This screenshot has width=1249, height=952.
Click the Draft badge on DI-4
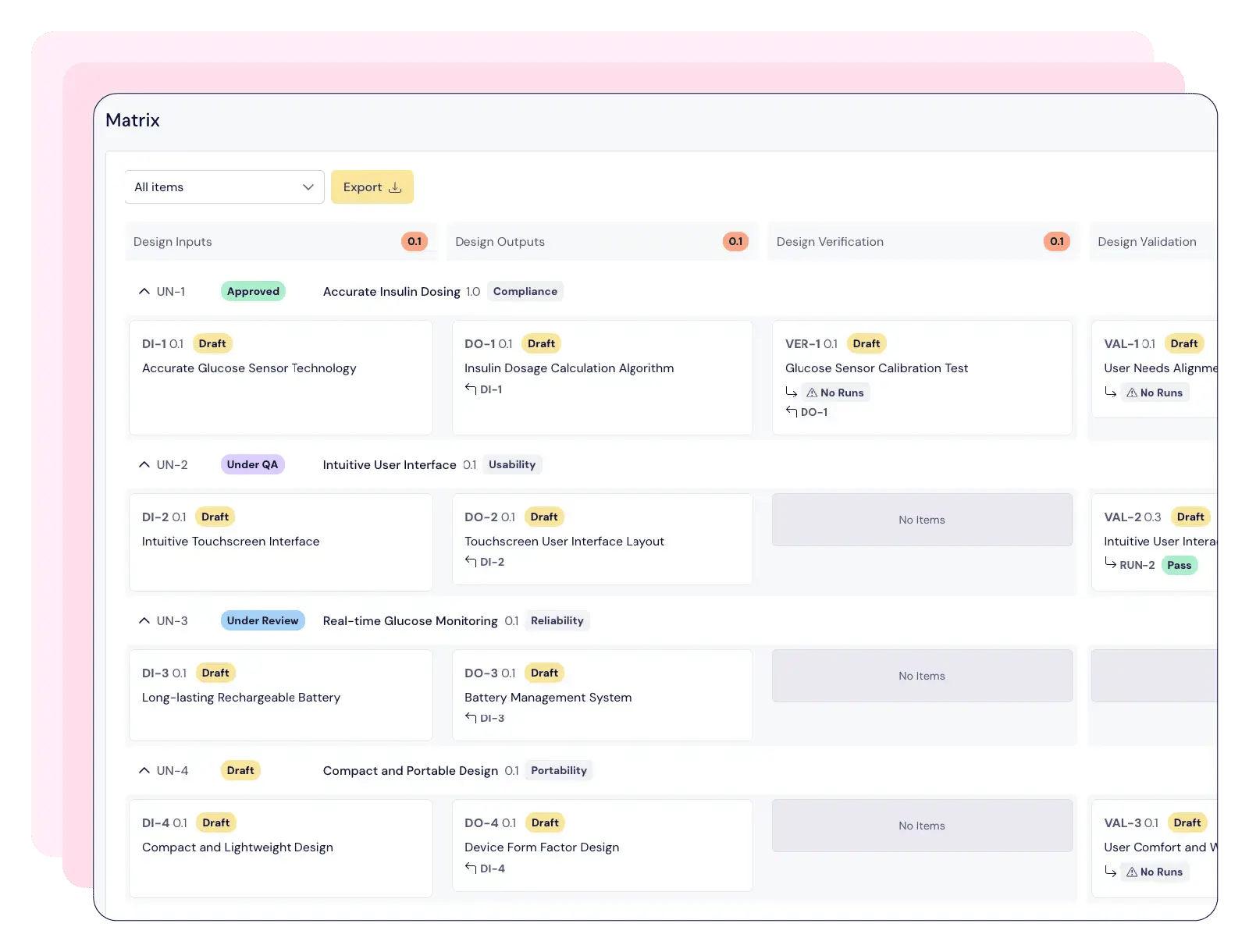(216, 822)
